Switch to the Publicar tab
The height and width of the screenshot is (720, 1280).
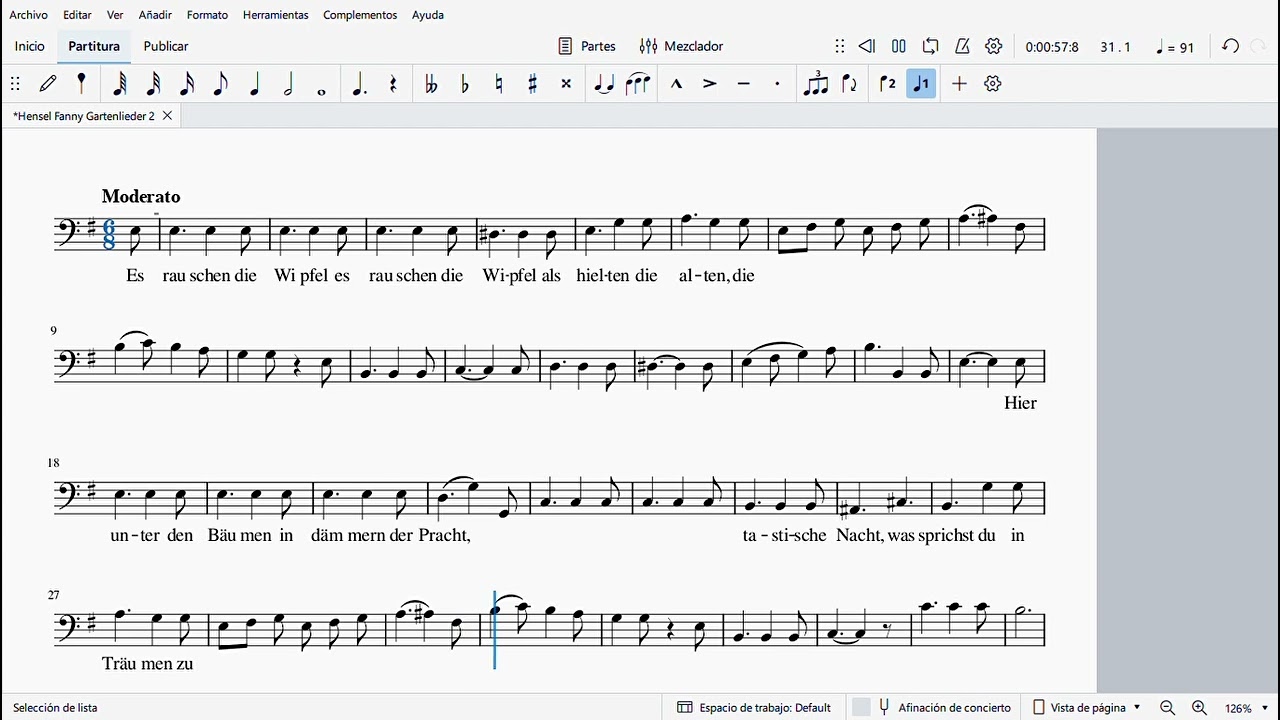coord(166,46)
